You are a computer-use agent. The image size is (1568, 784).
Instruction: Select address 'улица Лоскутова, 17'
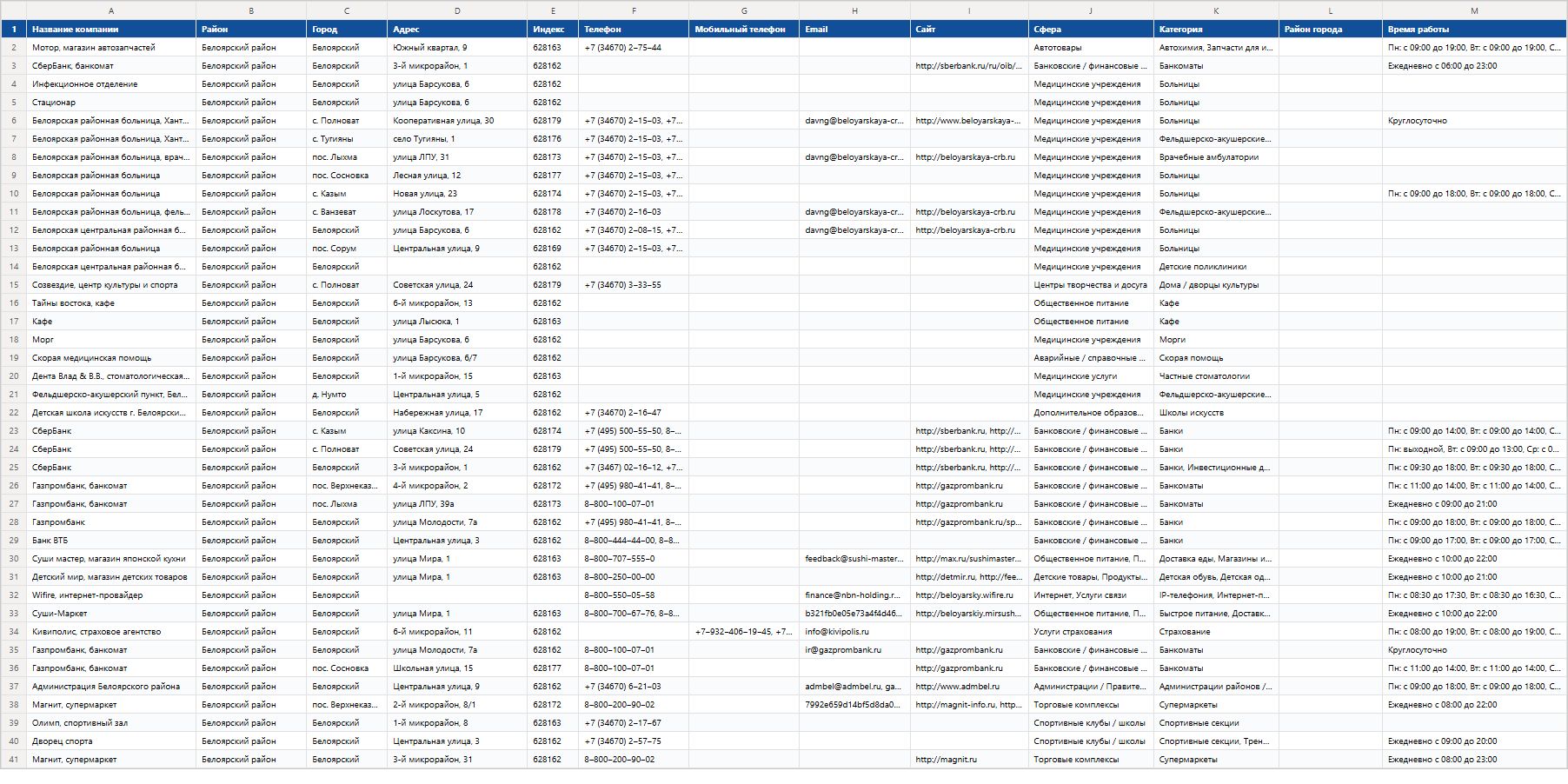(457, 212)
